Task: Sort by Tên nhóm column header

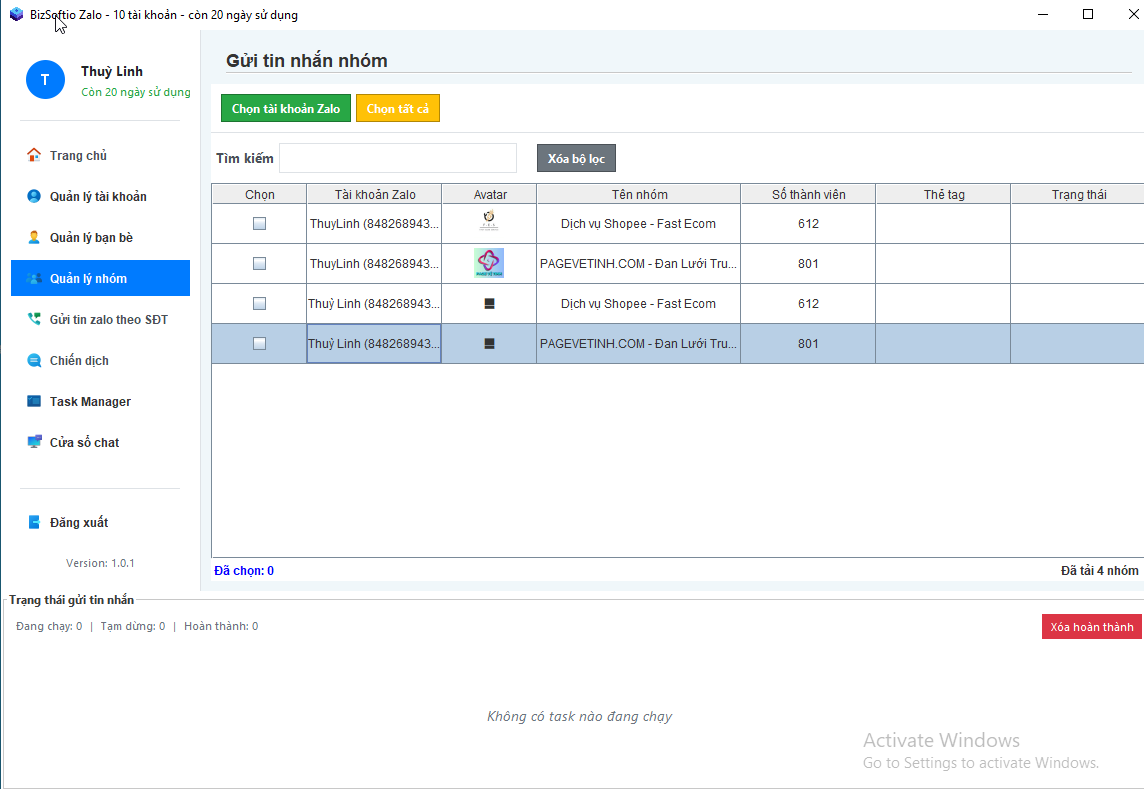Action: [639, 194]
